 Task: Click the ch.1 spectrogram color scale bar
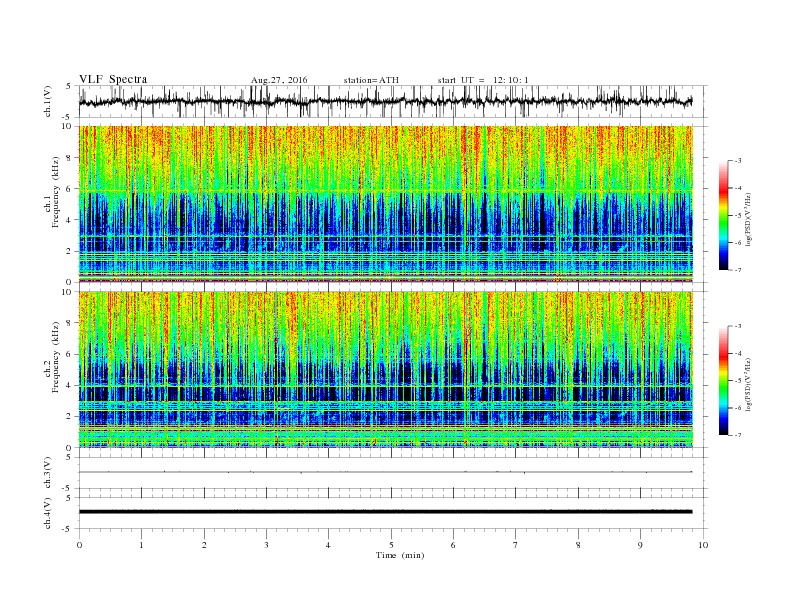(x=724, y=215)
